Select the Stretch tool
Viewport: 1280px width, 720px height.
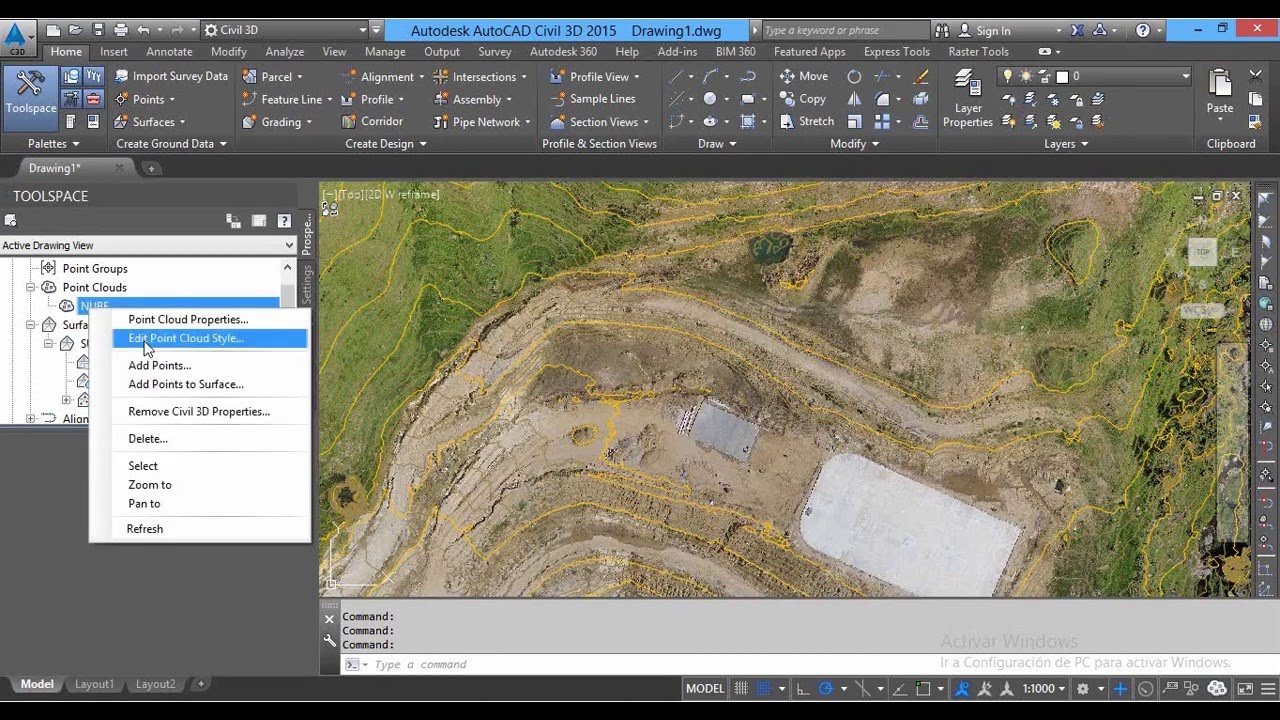(x=806, y=121)
